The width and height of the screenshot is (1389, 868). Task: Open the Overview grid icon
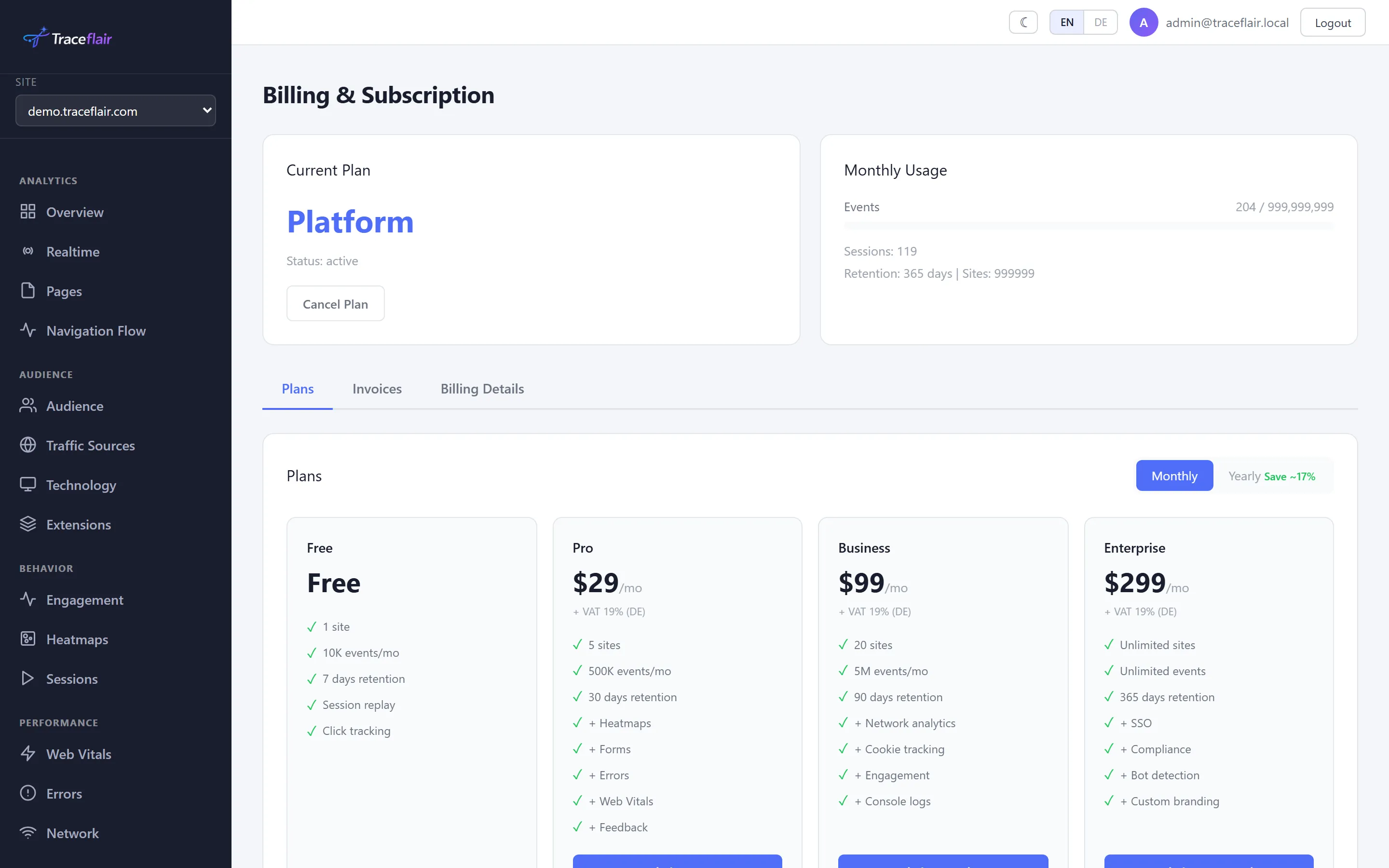(27, 212)
